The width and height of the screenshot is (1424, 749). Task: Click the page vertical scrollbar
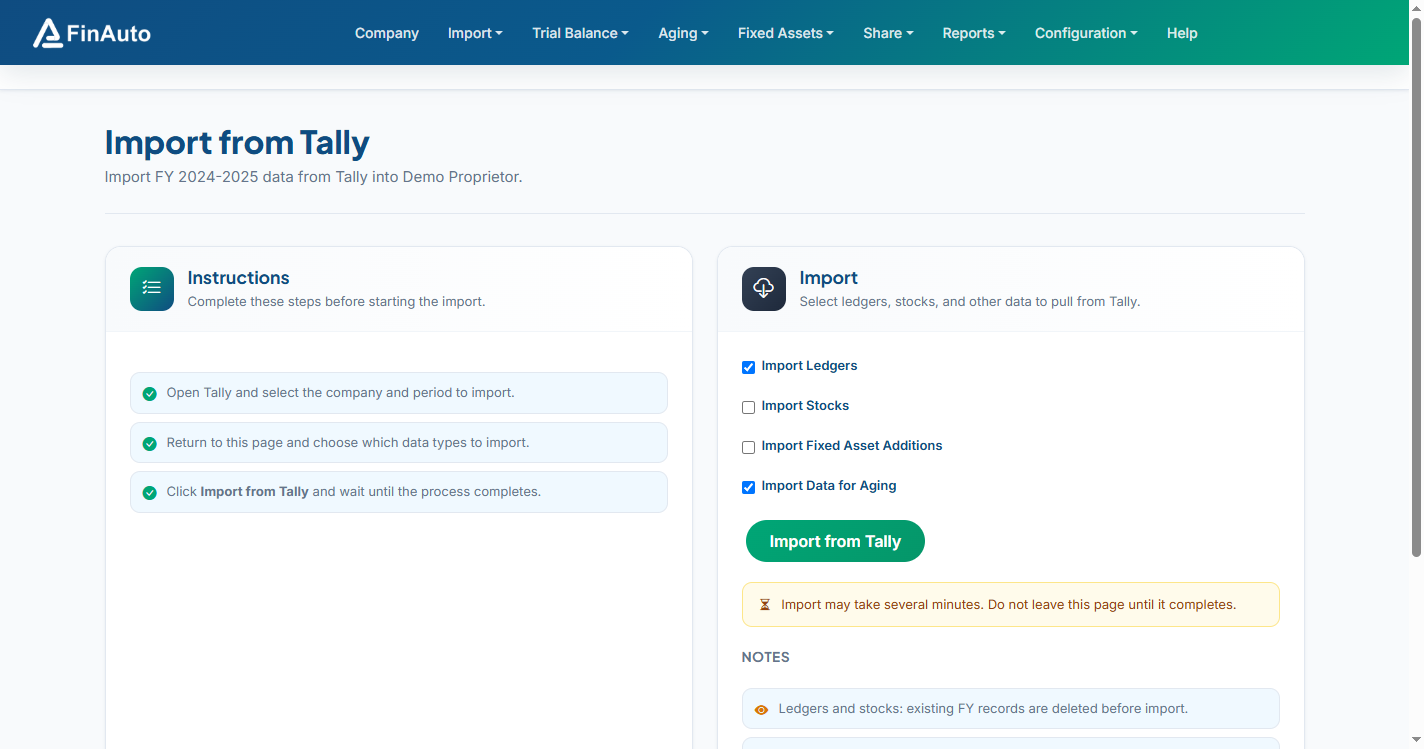(1416, 285)
